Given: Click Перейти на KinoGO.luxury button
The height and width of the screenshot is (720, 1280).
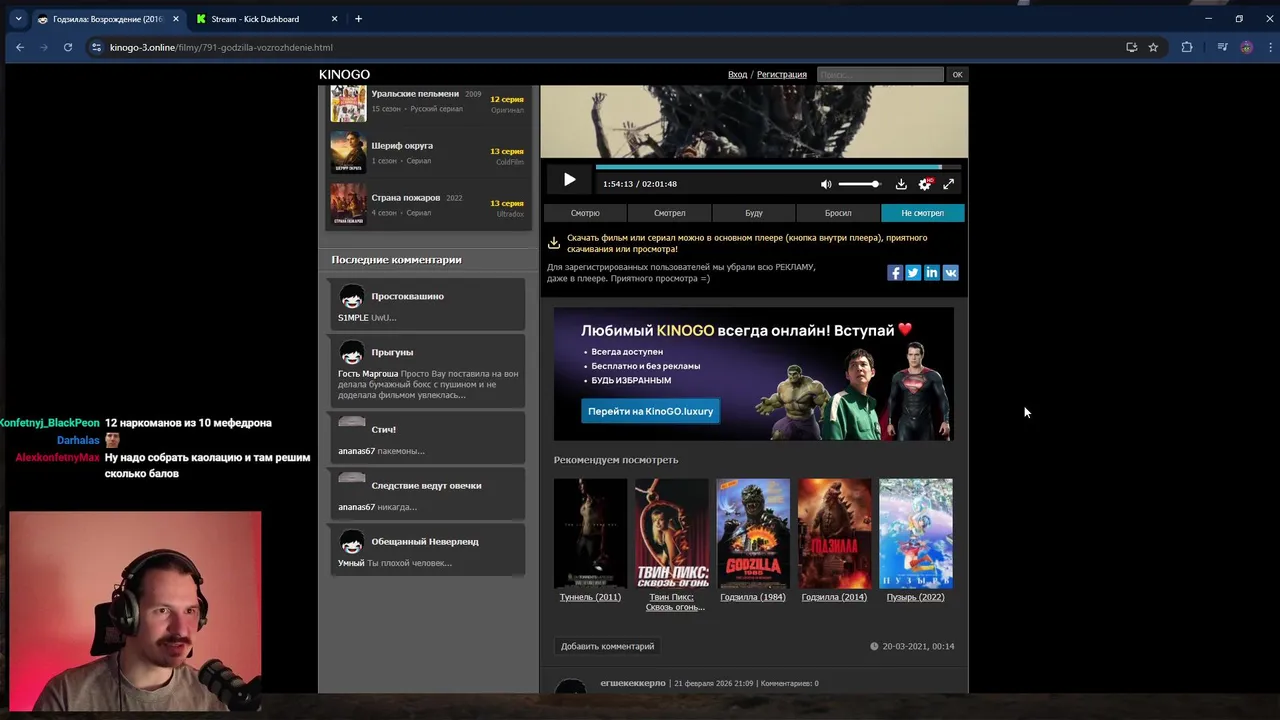Looking at the screenshot, I should click(650, 411).
